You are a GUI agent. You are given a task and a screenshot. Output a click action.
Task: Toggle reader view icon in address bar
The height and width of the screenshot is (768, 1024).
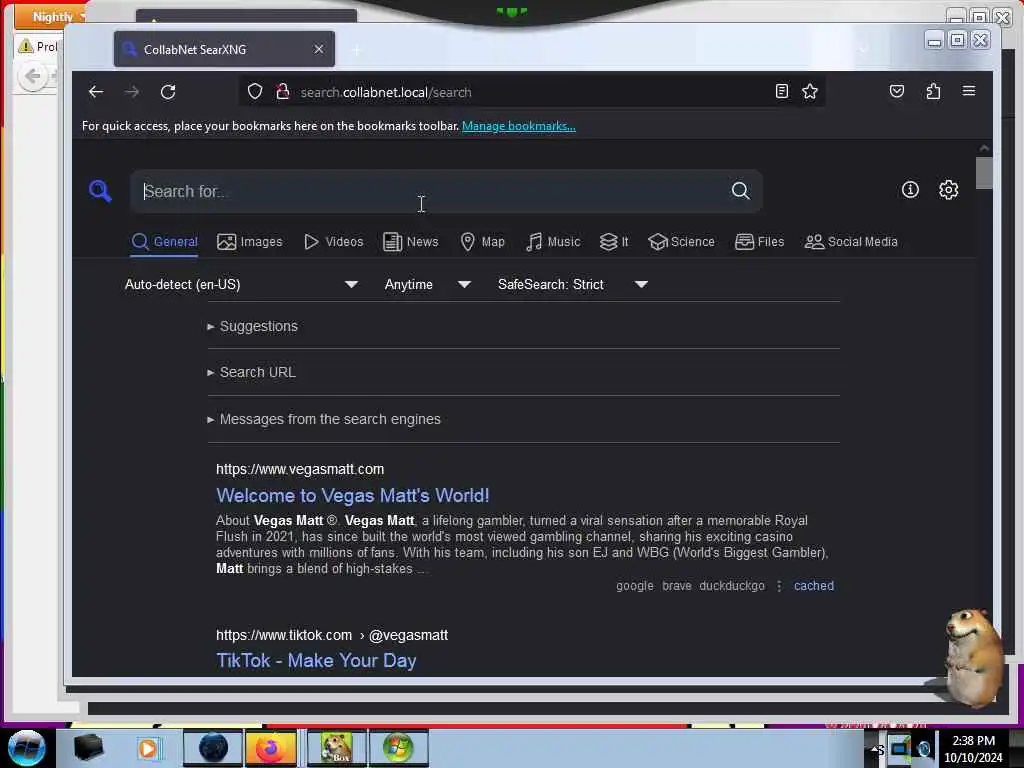[x=782, y=91]
